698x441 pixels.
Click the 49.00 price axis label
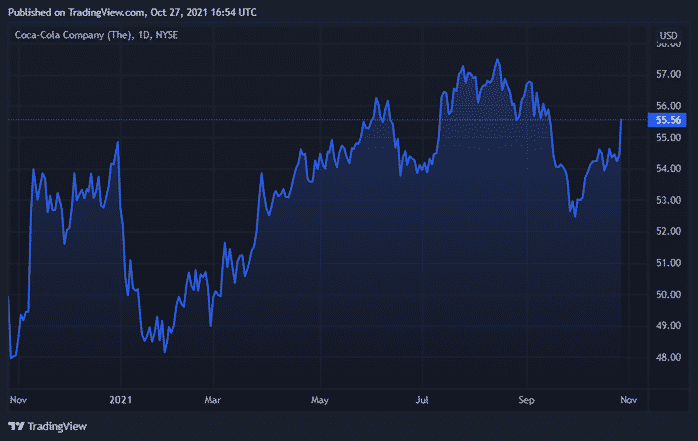coord(669,326)
